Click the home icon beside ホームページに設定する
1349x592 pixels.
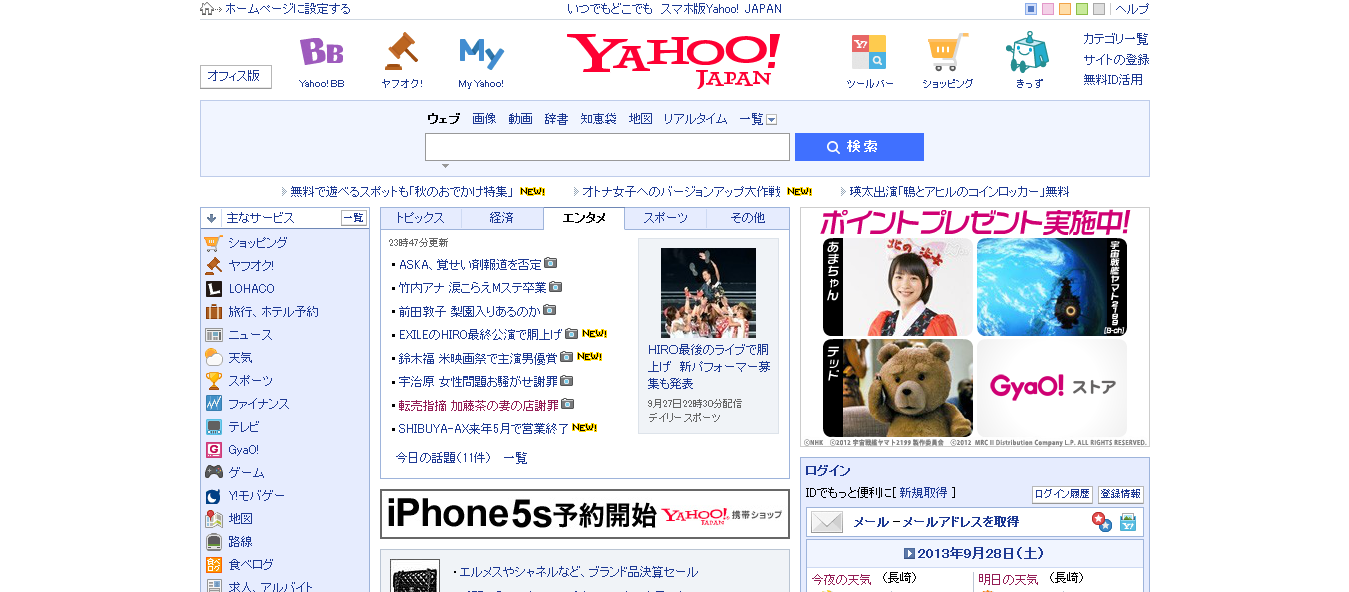207,9
